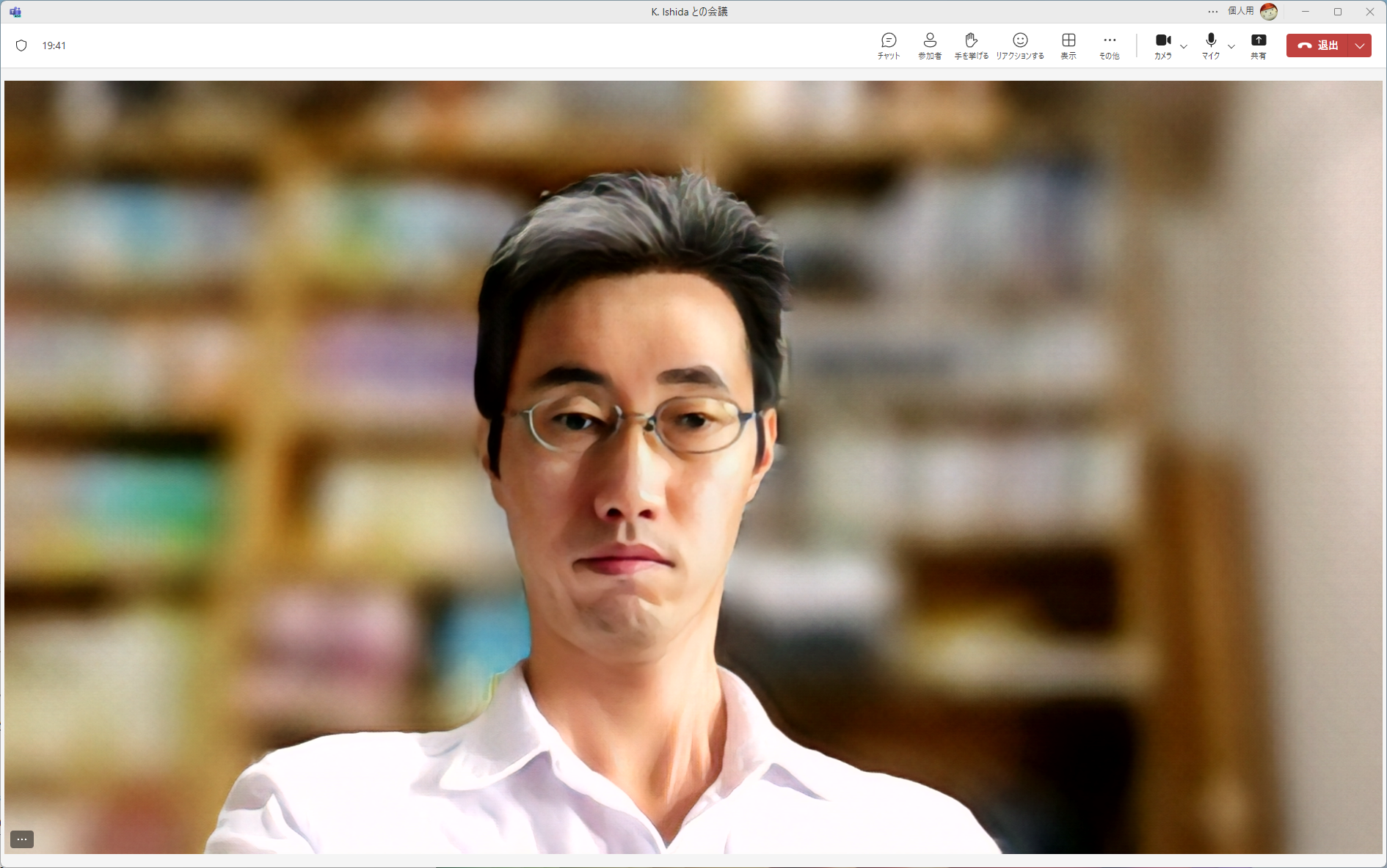Viewport: 1387px width, 868px height.
Task: Open the reactions (リアクションする) picker
Action: pyautogui.click(x=1020, y=45)
